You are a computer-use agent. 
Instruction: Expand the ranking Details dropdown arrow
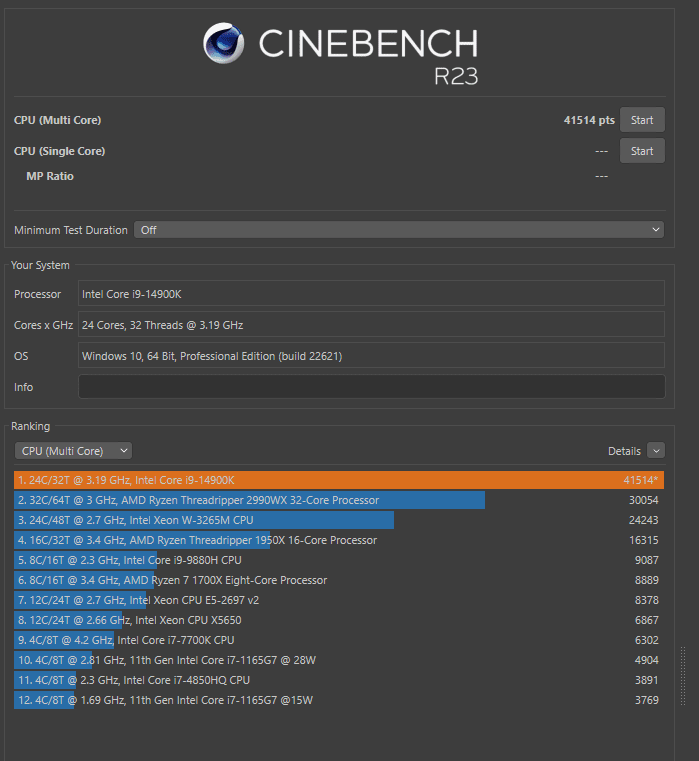[656, 451]
